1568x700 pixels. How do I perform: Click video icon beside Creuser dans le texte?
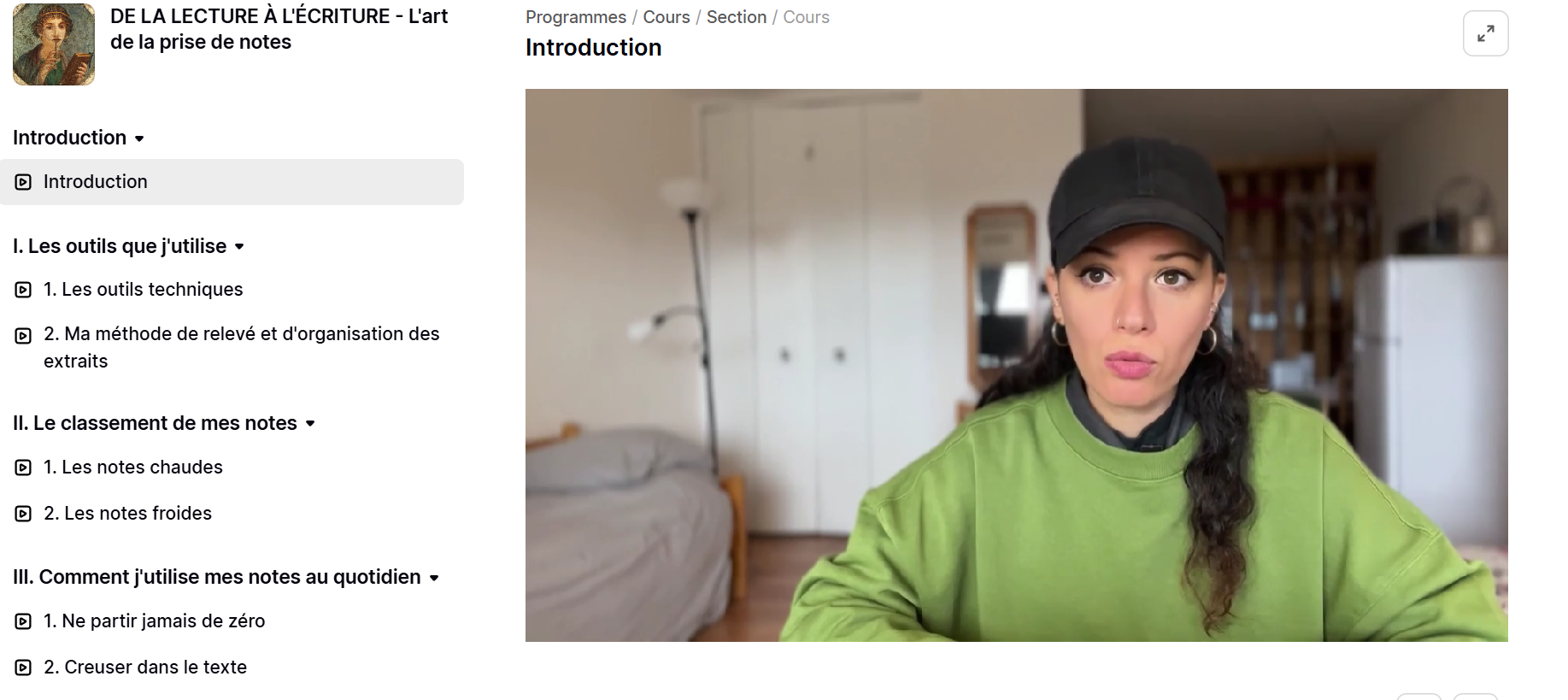tap(23, 668)
